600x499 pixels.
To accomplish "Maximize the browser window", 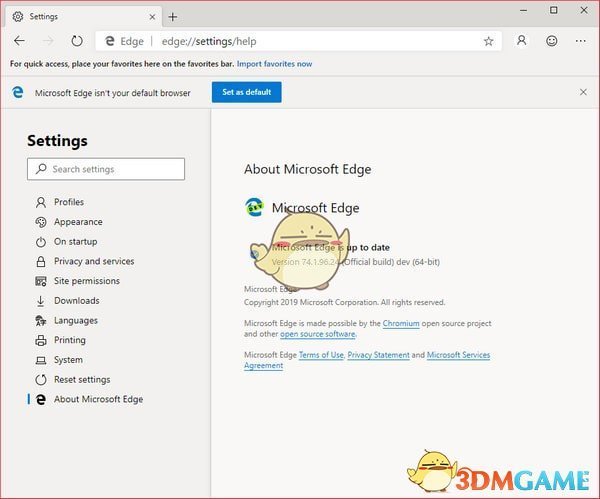I will click(553, 10).
